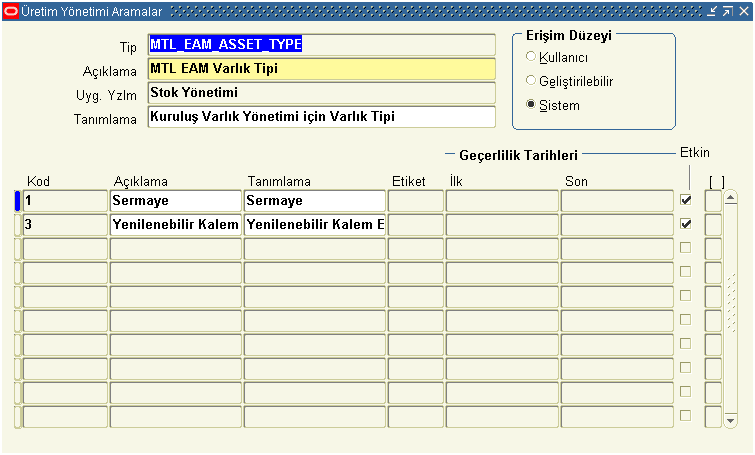Image resolution: width=755 pixels, height=455 pixels.
Task: Select Kod cell containing value 1
Action: [65, 201]
